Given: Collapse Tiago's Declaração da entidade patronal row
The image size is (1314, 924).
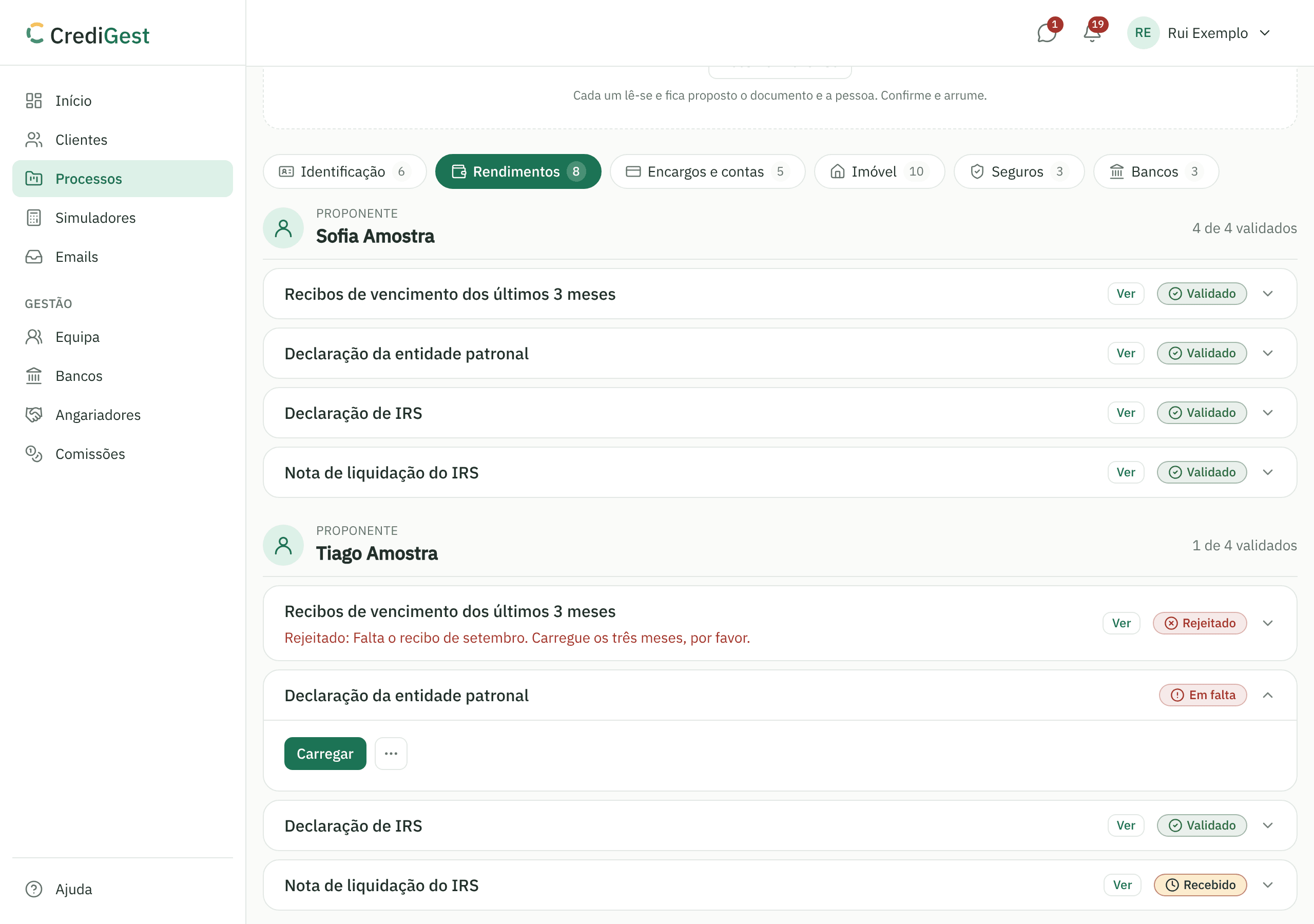Looking at the screenshot, I should 1268,695.
